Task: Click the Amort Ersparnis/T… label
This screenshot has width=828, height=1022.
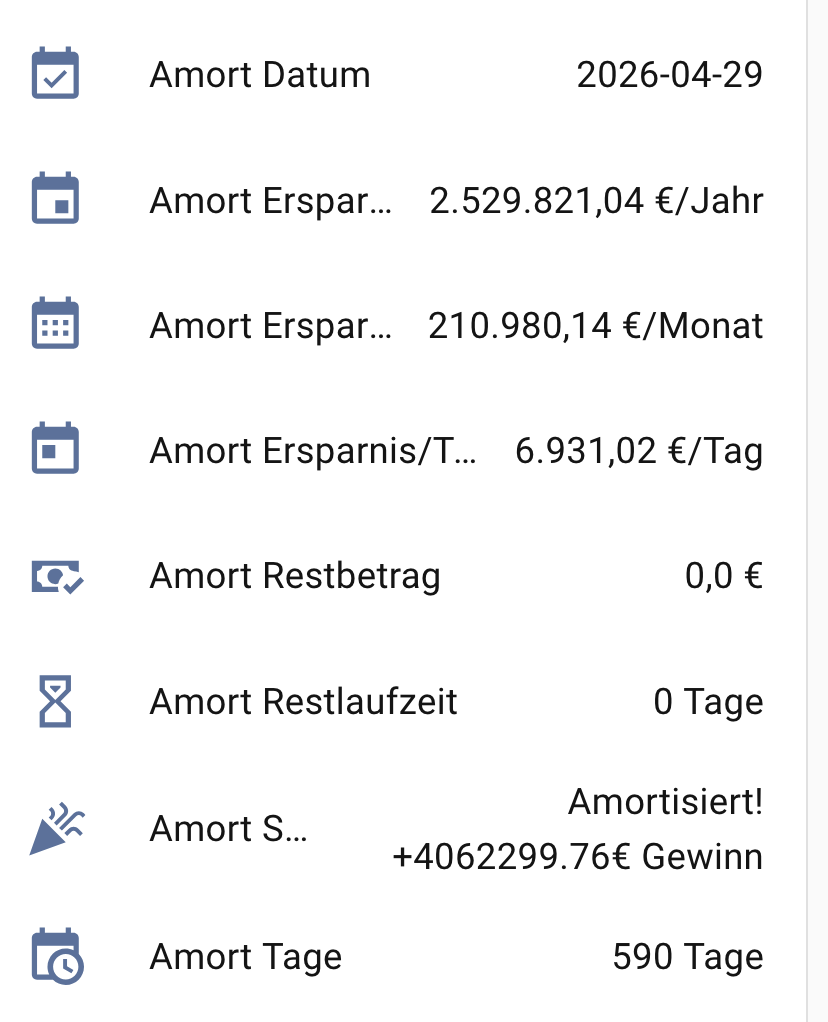Action: [x=313, y=451]
